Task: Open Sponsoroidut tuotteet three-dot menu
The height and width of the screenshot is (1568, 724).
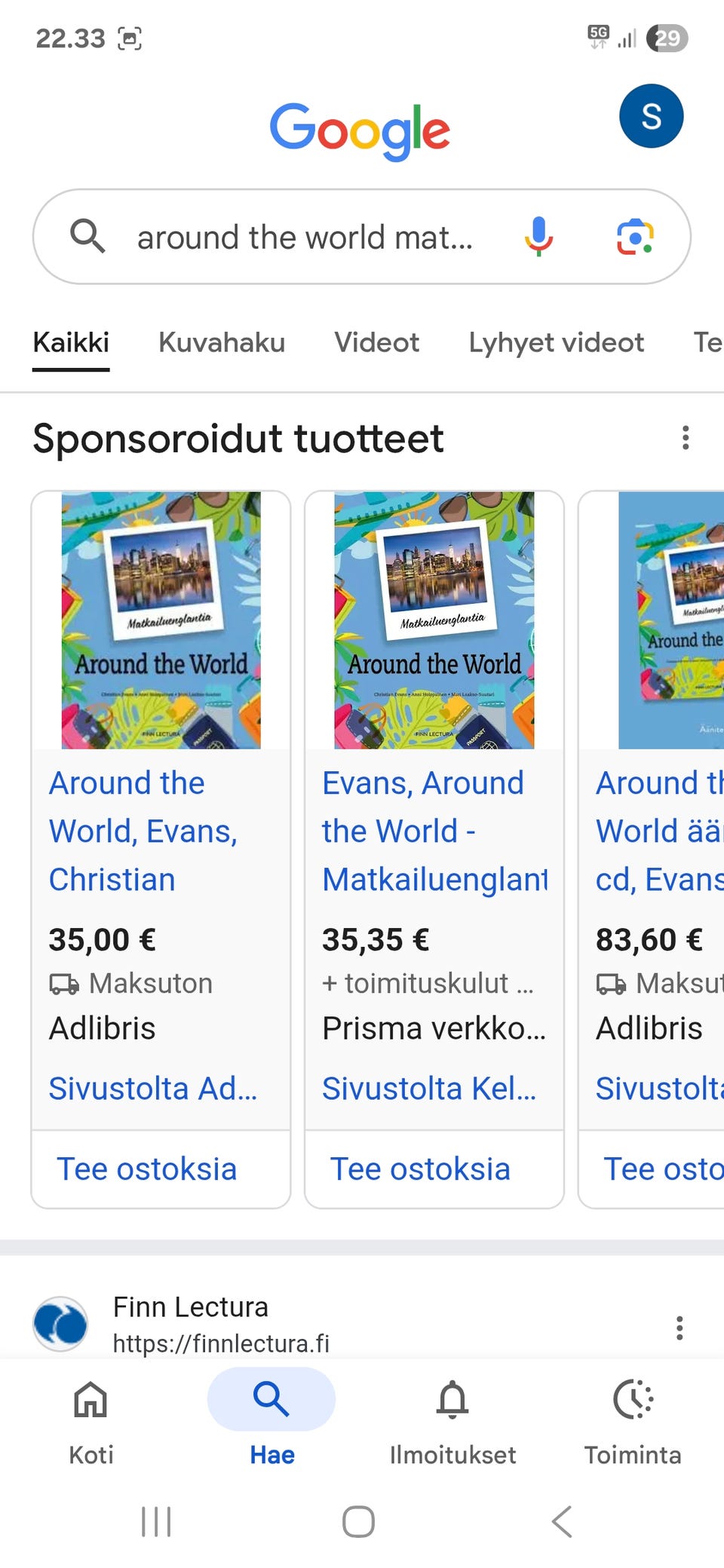Action: point(685,438)
